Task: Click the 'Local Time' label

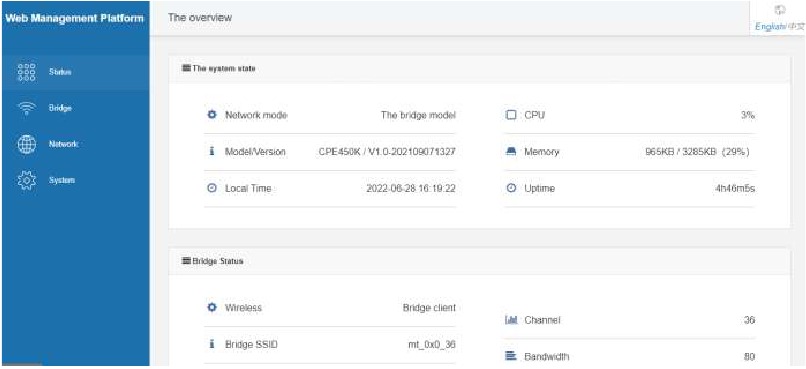Action: click(248, 188)
